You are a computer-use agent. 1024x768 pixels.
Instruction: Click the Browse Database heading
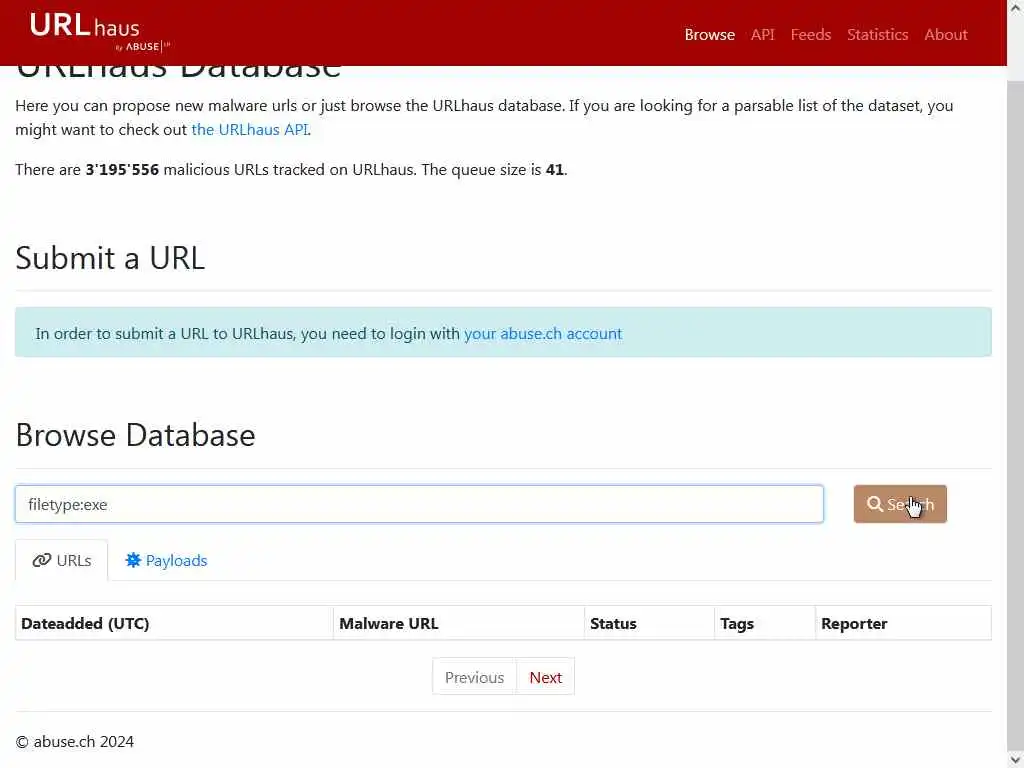click(135, 435)
